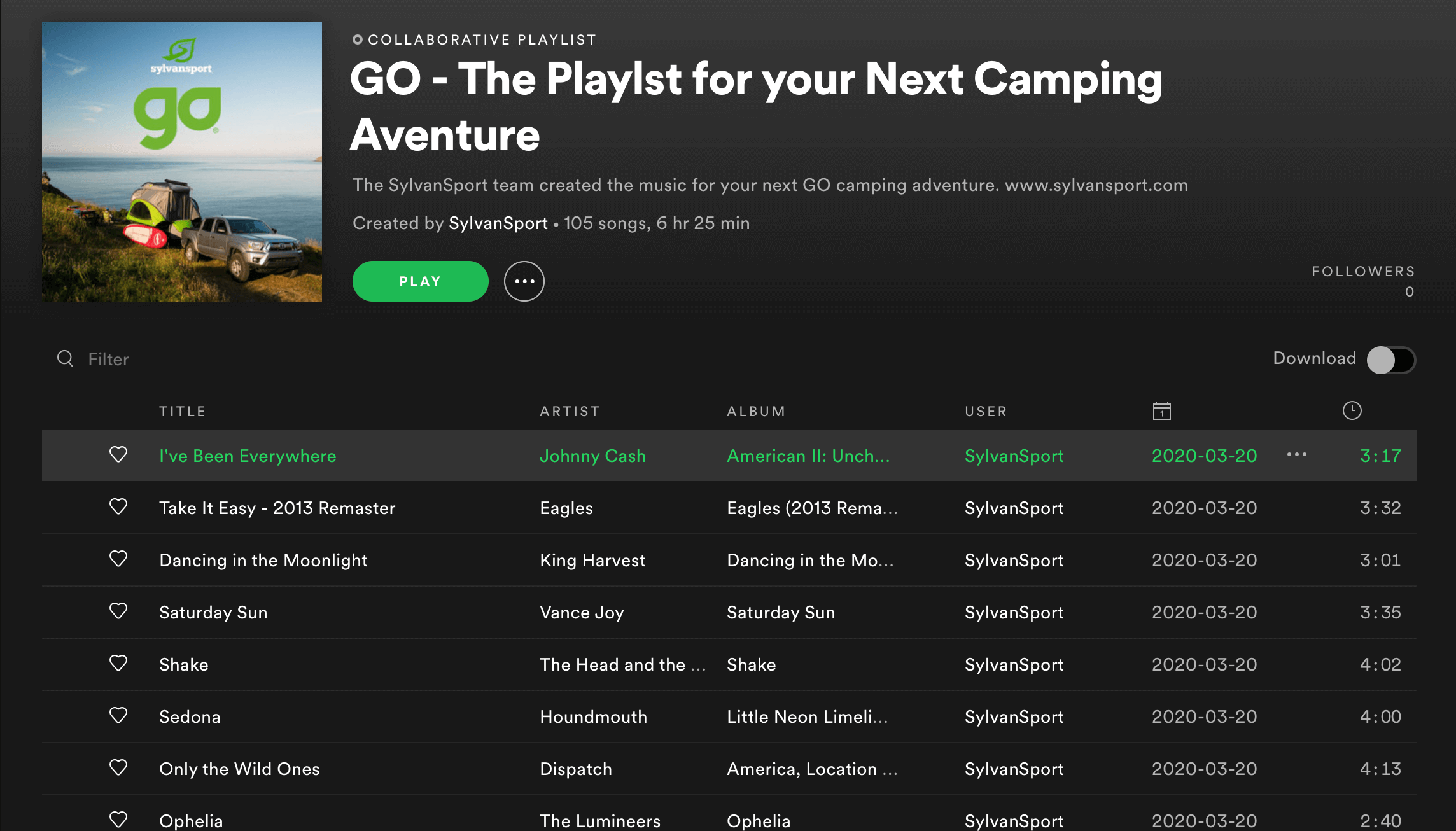
Task: Like the song I've Been Everywhere
Action: click(x=118, y=455)
